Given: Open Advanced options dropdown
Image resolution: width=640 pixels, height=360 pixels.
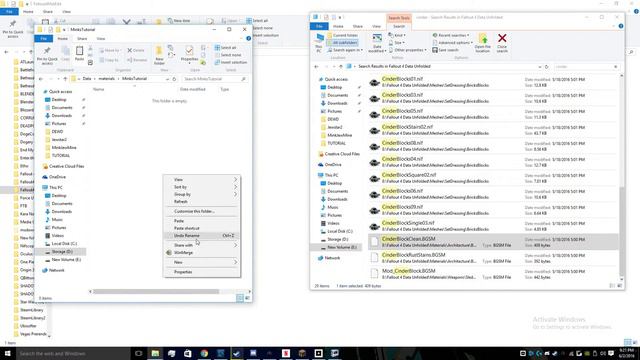Looking at the screenshot, I should point(452,43).
